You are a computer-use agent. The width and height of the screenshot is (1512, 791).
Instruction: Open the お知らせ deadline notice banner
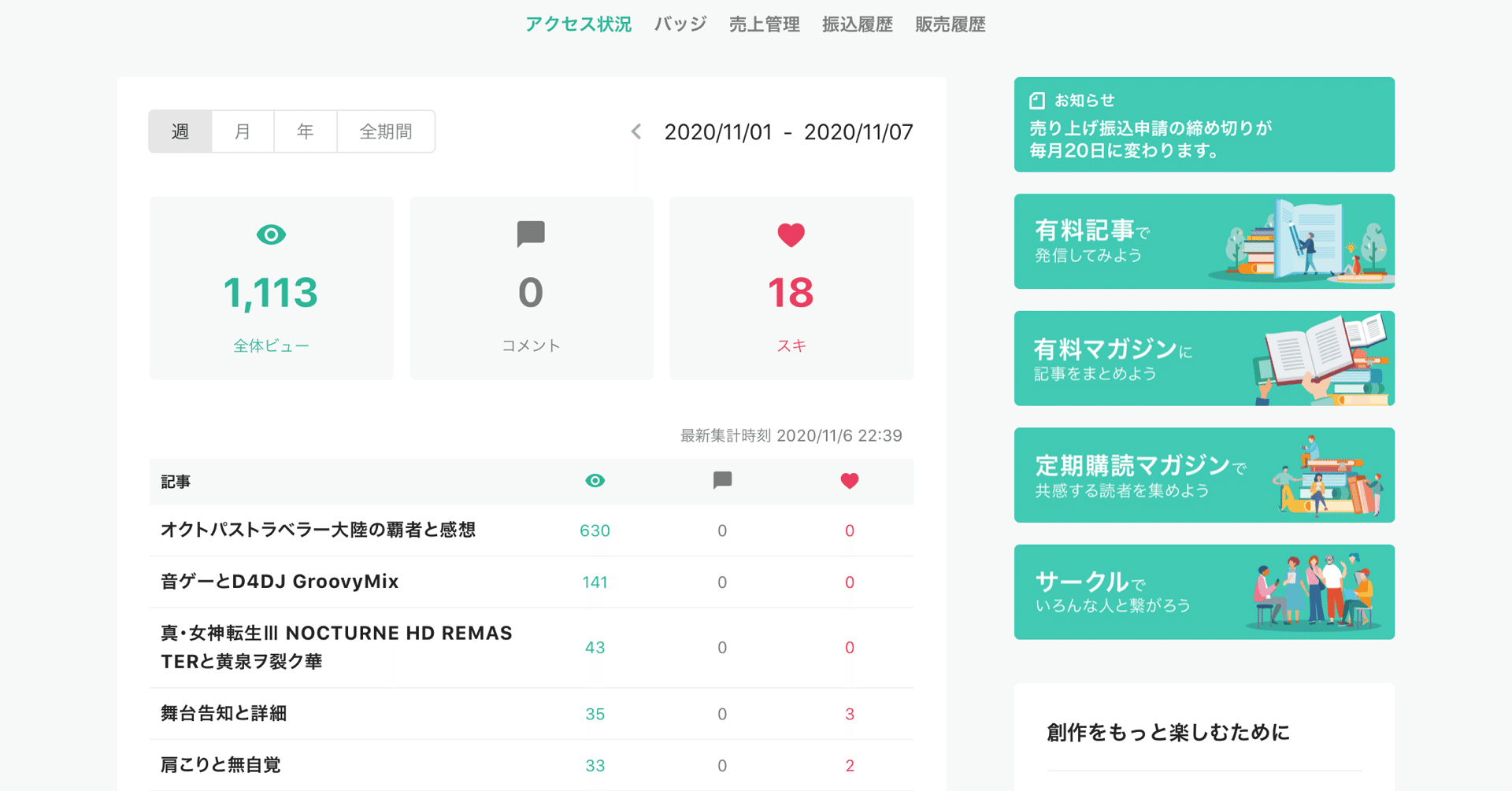click(1204, 124)
